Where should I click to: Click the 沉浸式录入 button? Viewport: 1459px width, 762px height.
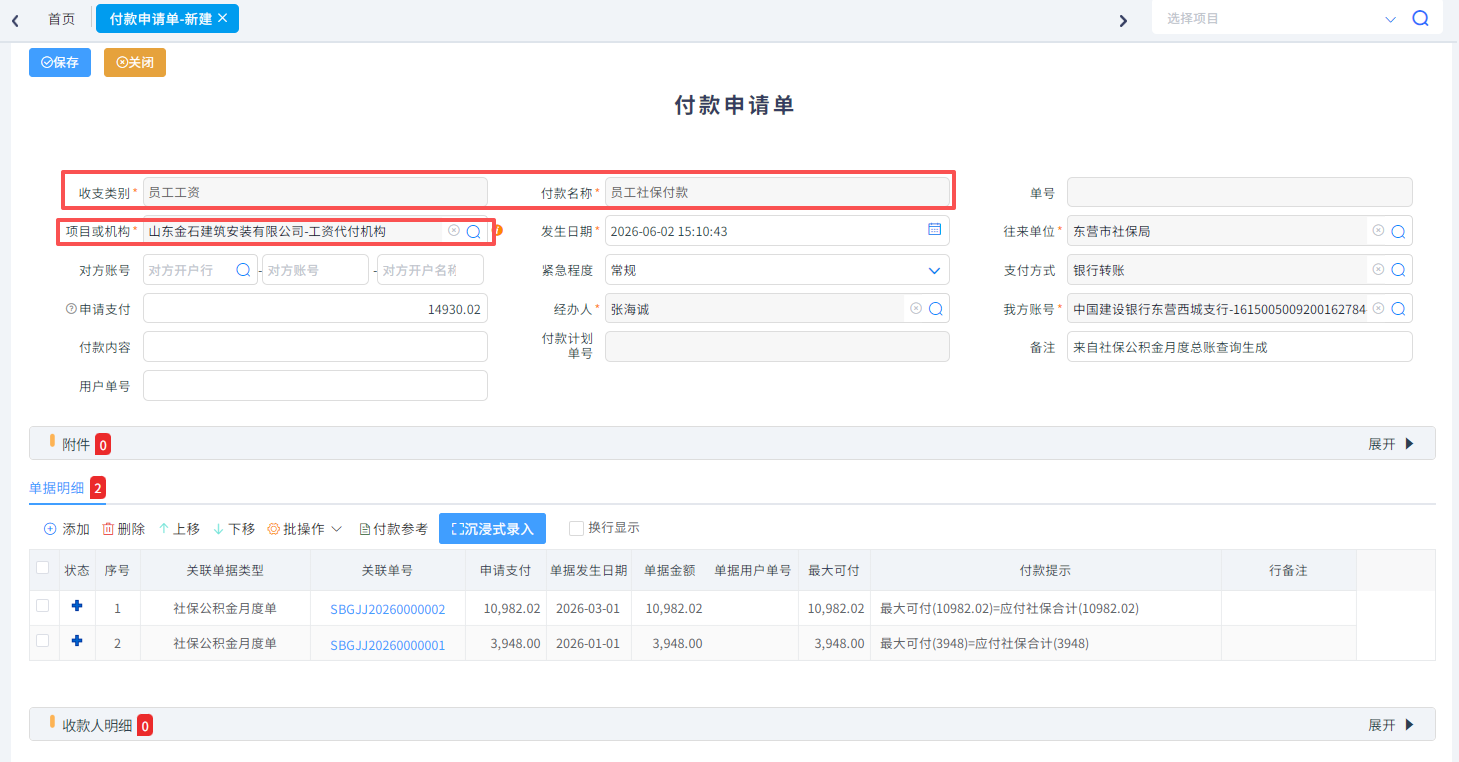492,529
